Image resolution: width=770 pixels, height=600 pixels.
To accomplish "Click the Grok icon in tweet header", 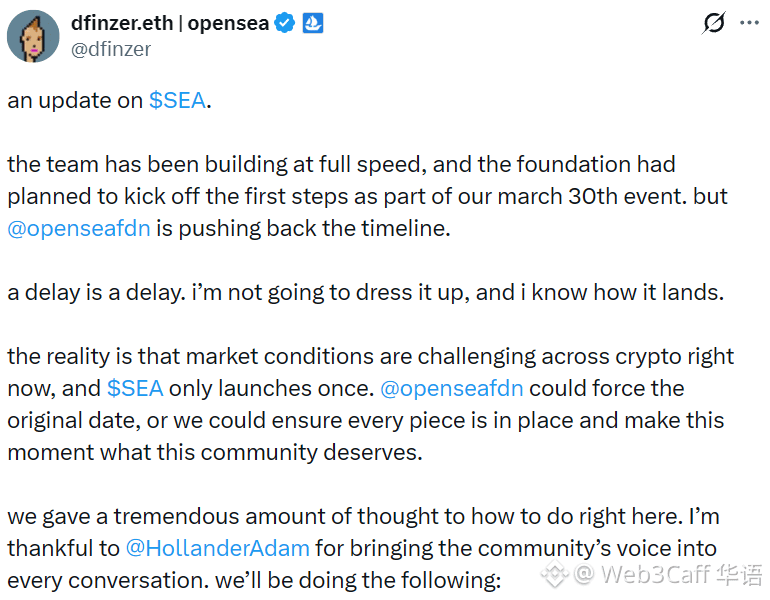I will [x=714, y=23].
